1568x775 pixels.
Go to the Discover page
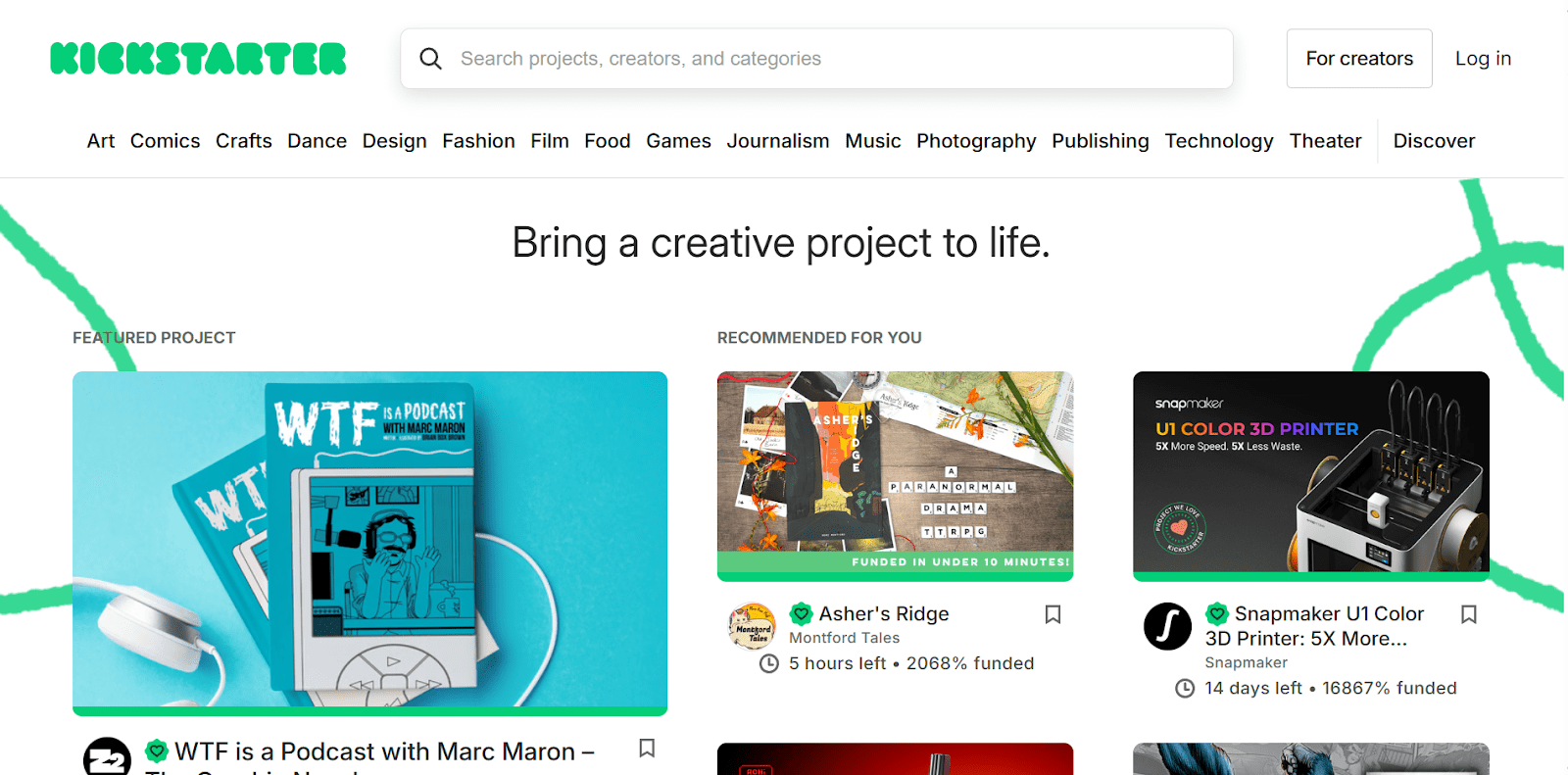tap(1434, 141)
